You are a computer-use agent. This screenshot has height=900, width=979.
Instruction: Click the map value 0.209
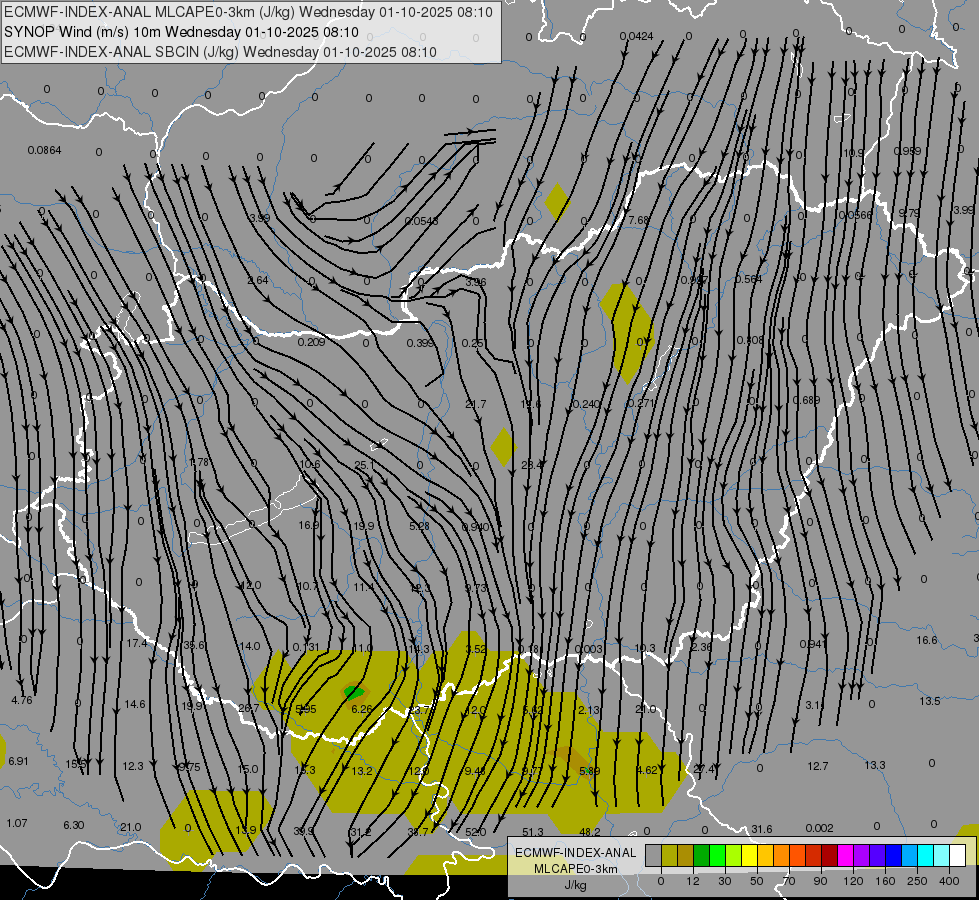[311, 342]
